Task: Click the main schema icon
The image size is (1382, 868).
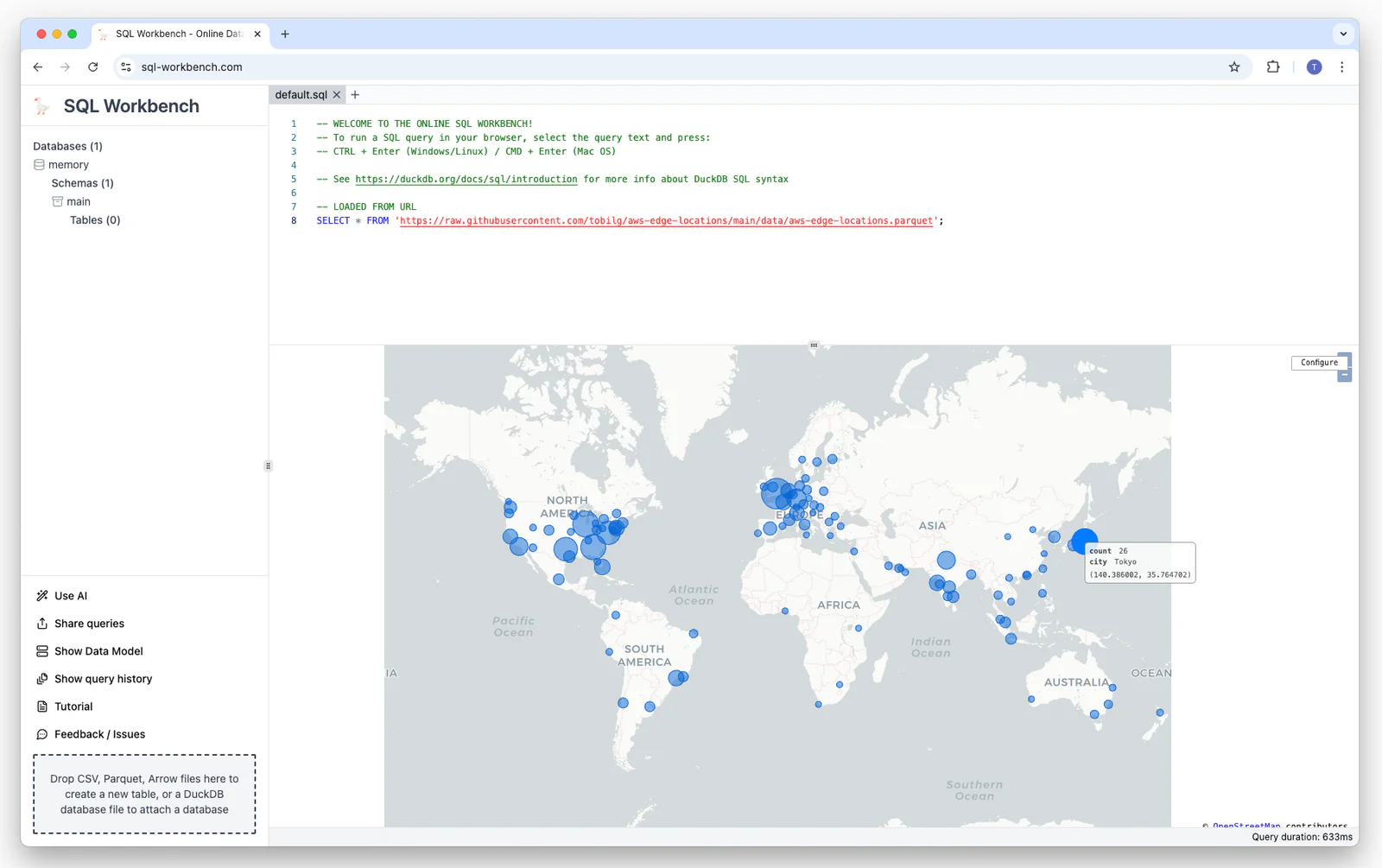Action: point(57,201)
